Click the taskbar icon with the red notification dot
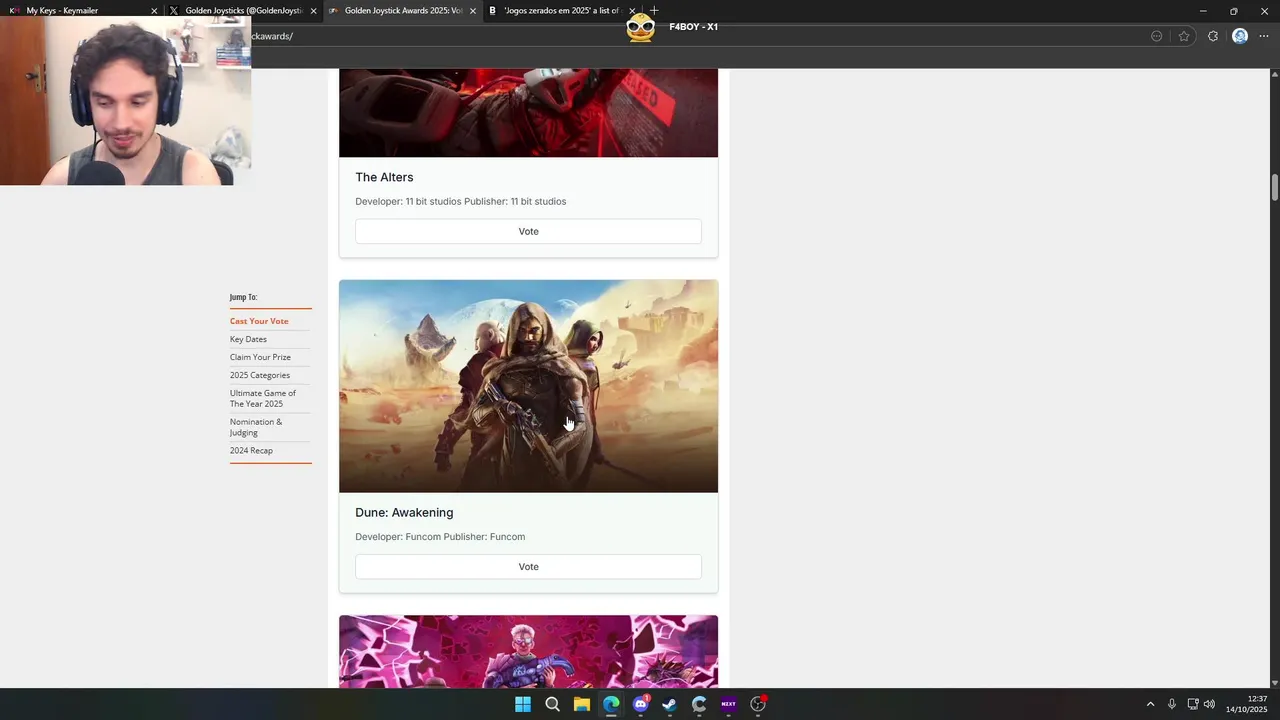The image size is (1280, 720). (758, 704)
